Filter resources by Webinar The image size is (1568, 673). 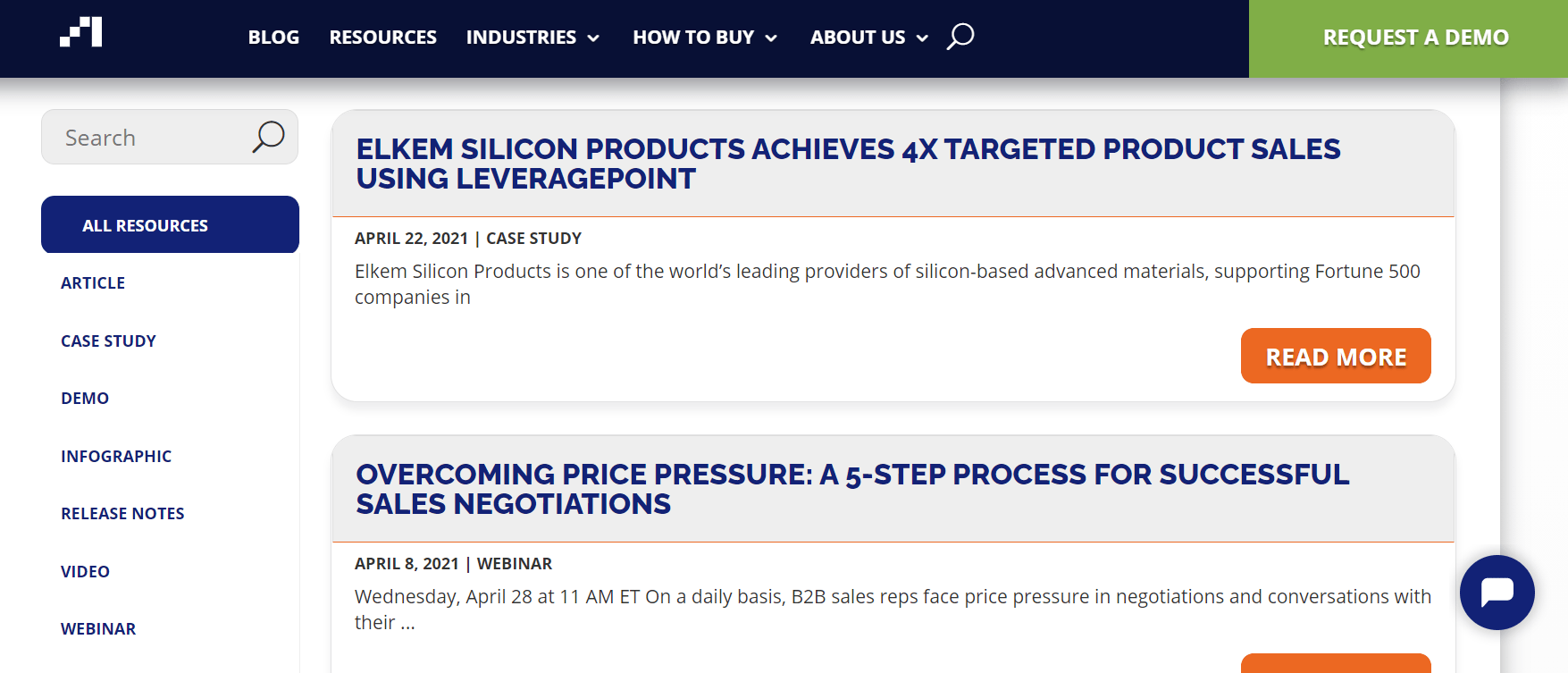coord(98,628)
